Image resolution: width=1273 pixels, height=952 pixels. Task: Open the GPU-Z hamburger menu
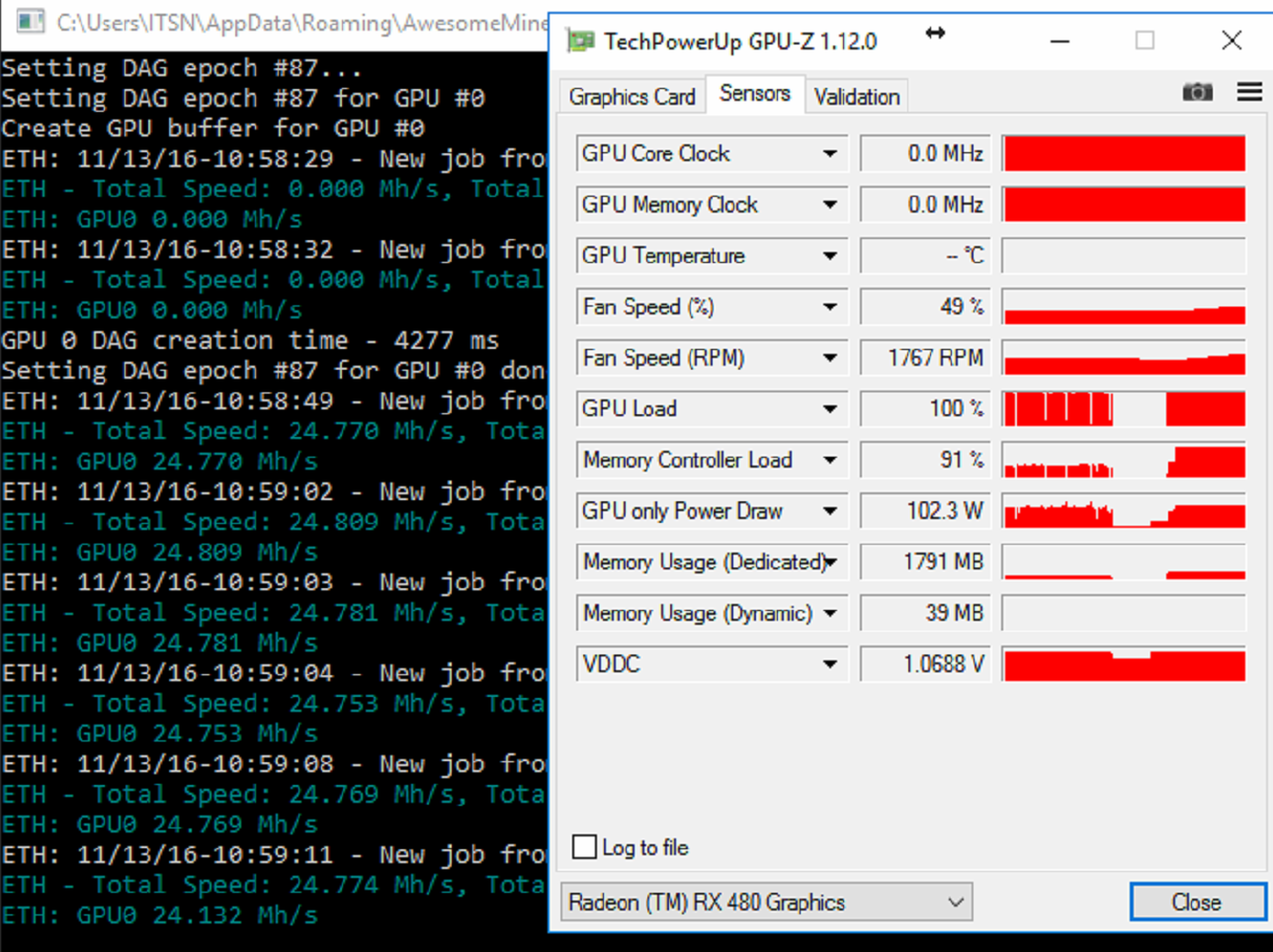coord(1249,92)
